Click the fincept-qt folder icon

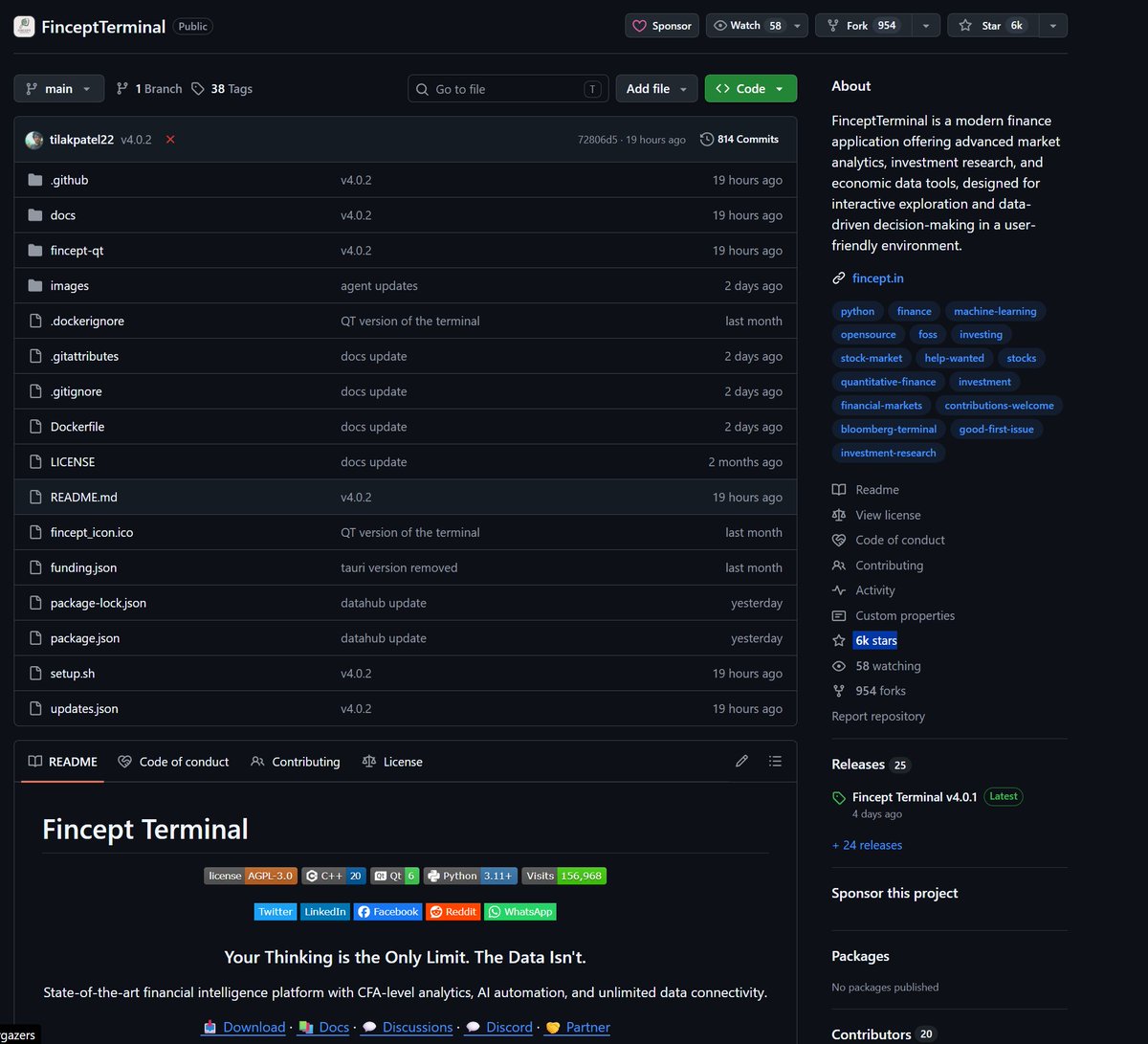[35, 251]
